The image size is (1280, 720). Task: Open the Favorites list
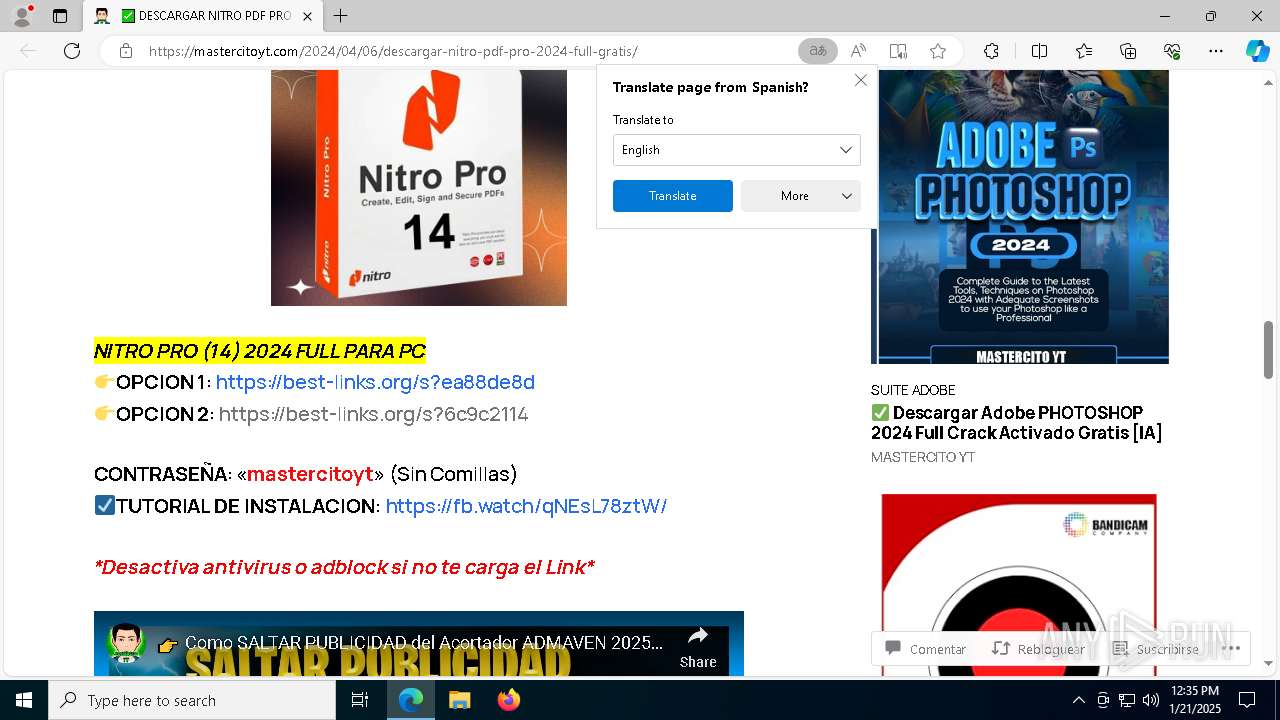[x=1084, y=51]
